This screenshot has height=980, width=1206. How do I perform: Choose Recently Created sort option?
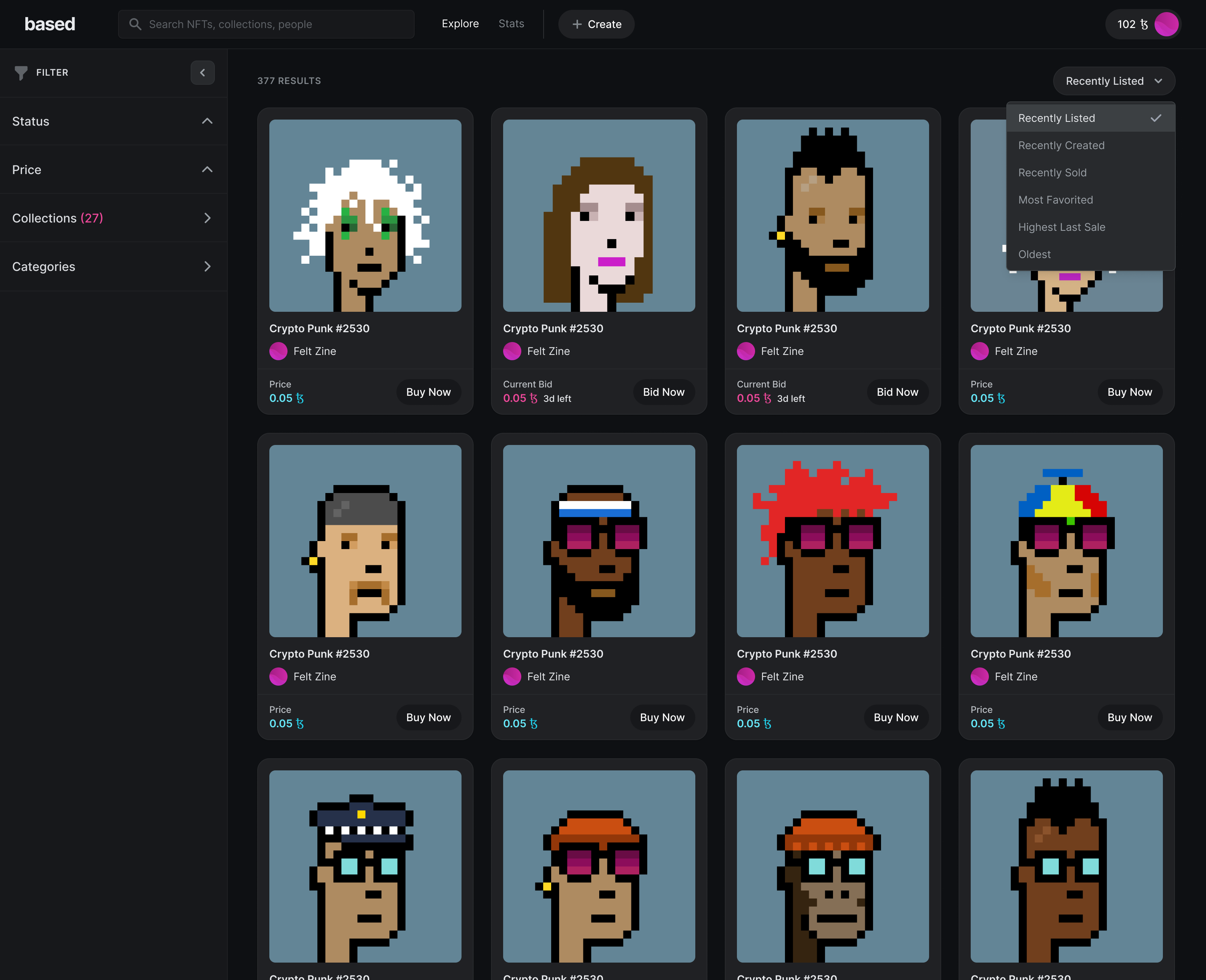(1090, 146)
